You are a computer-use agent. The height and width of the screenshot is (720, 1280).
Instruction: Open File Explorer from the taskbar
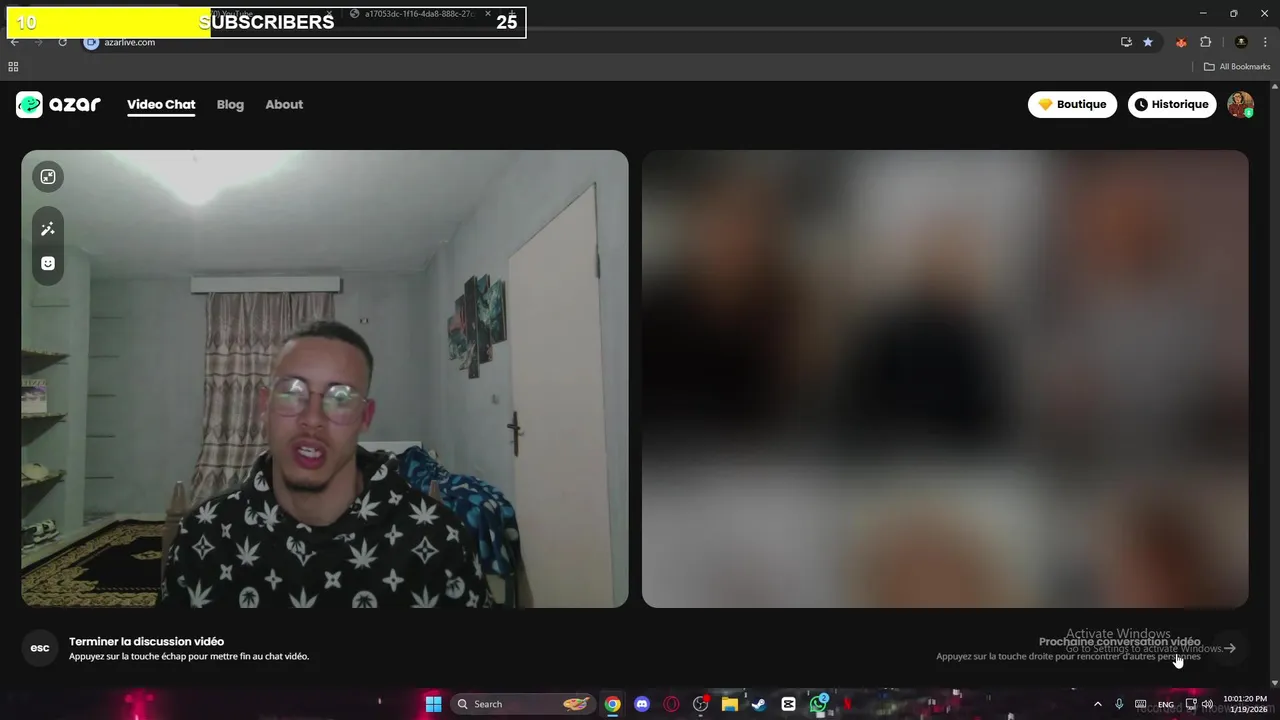click(x=730, y=704)
